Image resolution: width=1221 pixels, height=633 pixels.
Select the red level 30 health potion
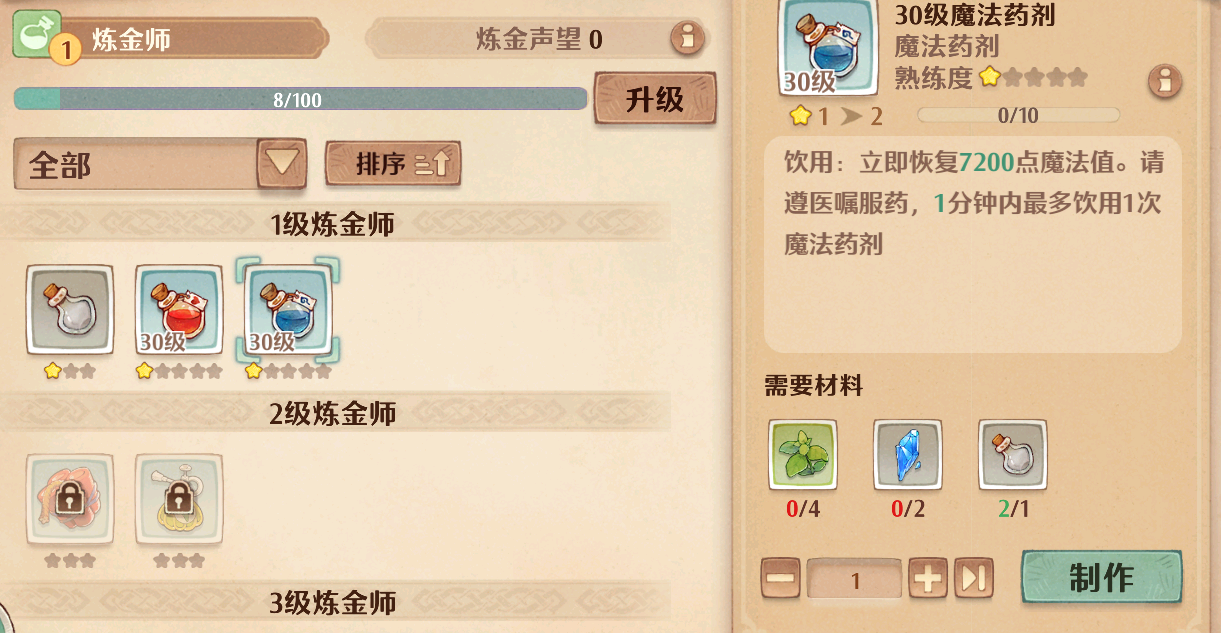click(x=179, y=310)
